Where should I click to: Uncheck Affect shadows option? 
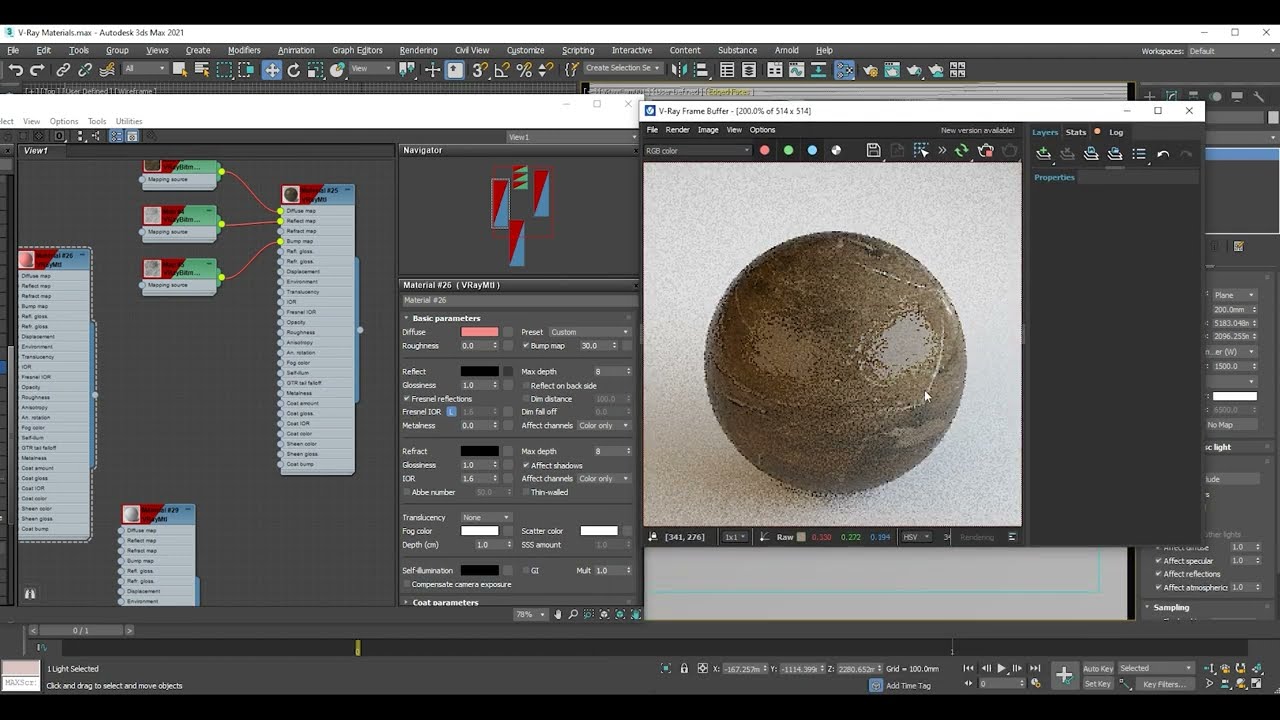(526, 465)
